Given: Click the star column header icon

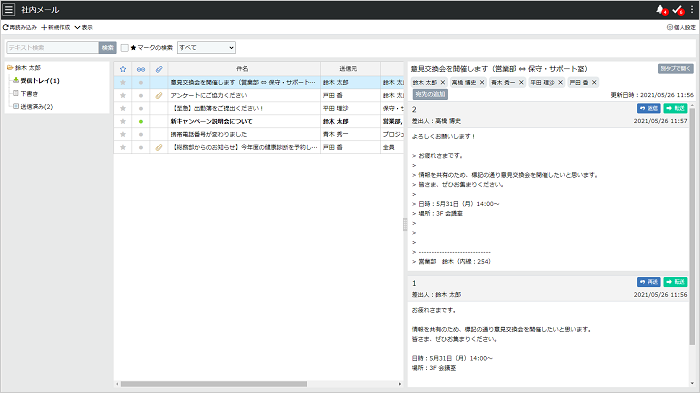Looking at the screenshot, I should tap(123, 69).
